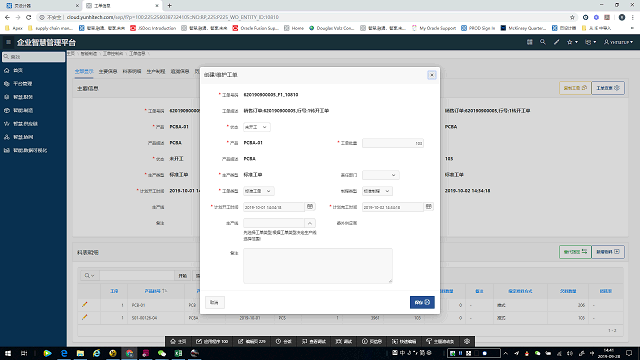This screenshot has height=360, width=640.
Task: Switch to the 主要信息 tab
Action: [108, 71]
